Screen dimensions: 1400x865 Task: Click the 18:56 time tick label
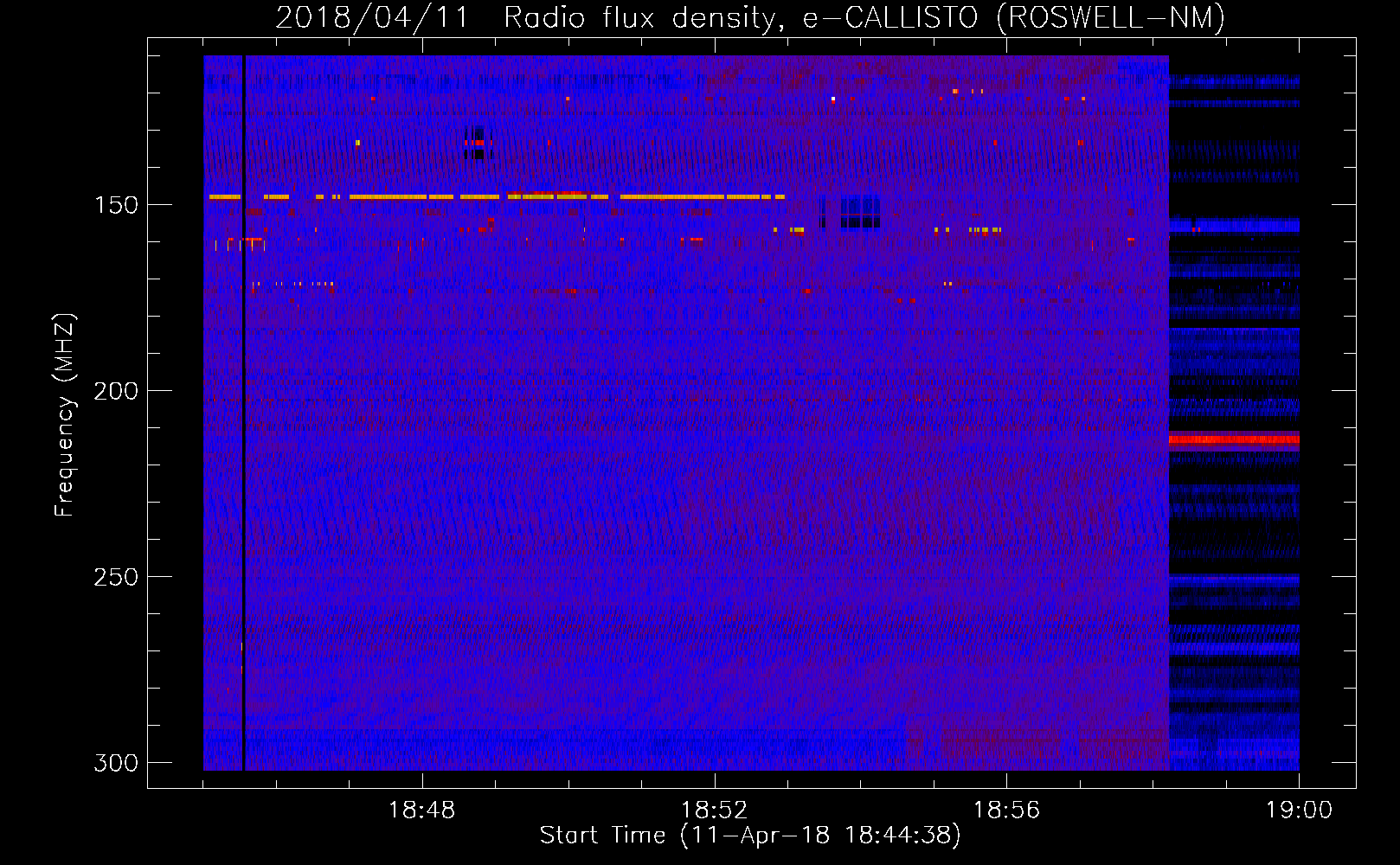(1006, 811)
